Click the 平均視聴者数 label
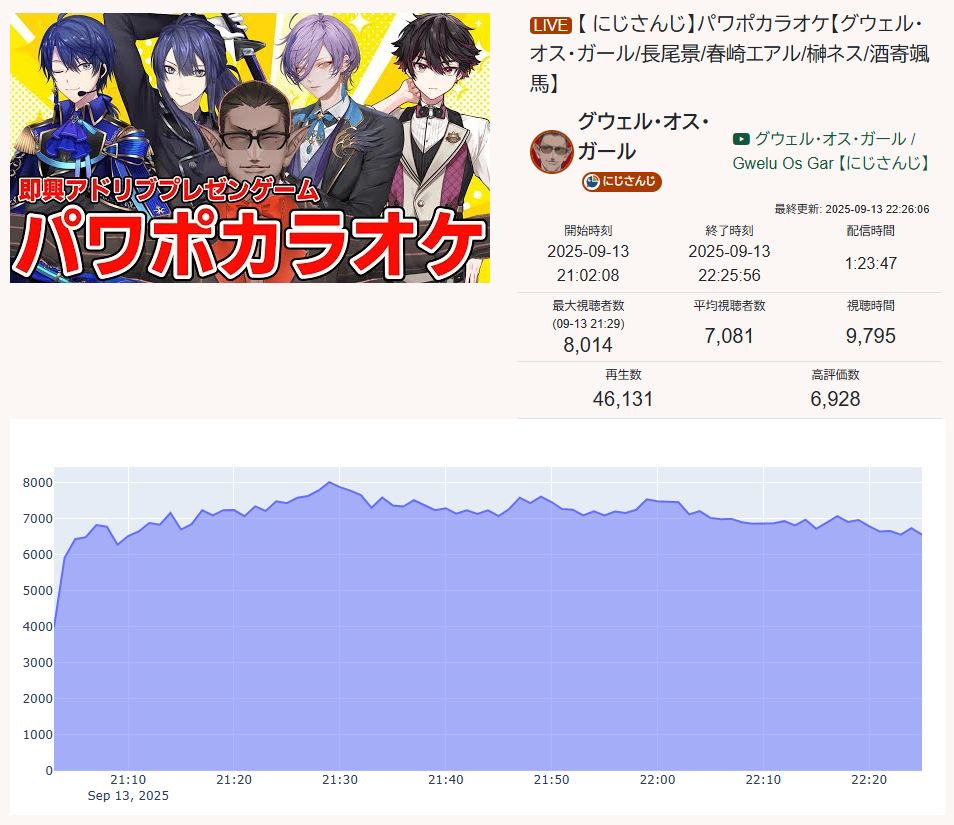Screen dimensions: 954x825 click(x=729, y=305)
